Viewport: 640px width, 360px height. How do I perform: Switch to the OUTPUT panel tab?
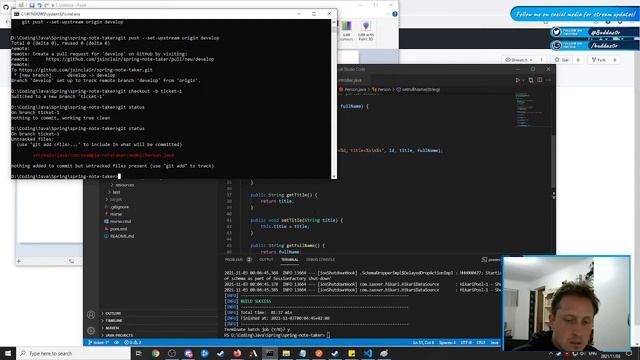[x=266, y=260]
